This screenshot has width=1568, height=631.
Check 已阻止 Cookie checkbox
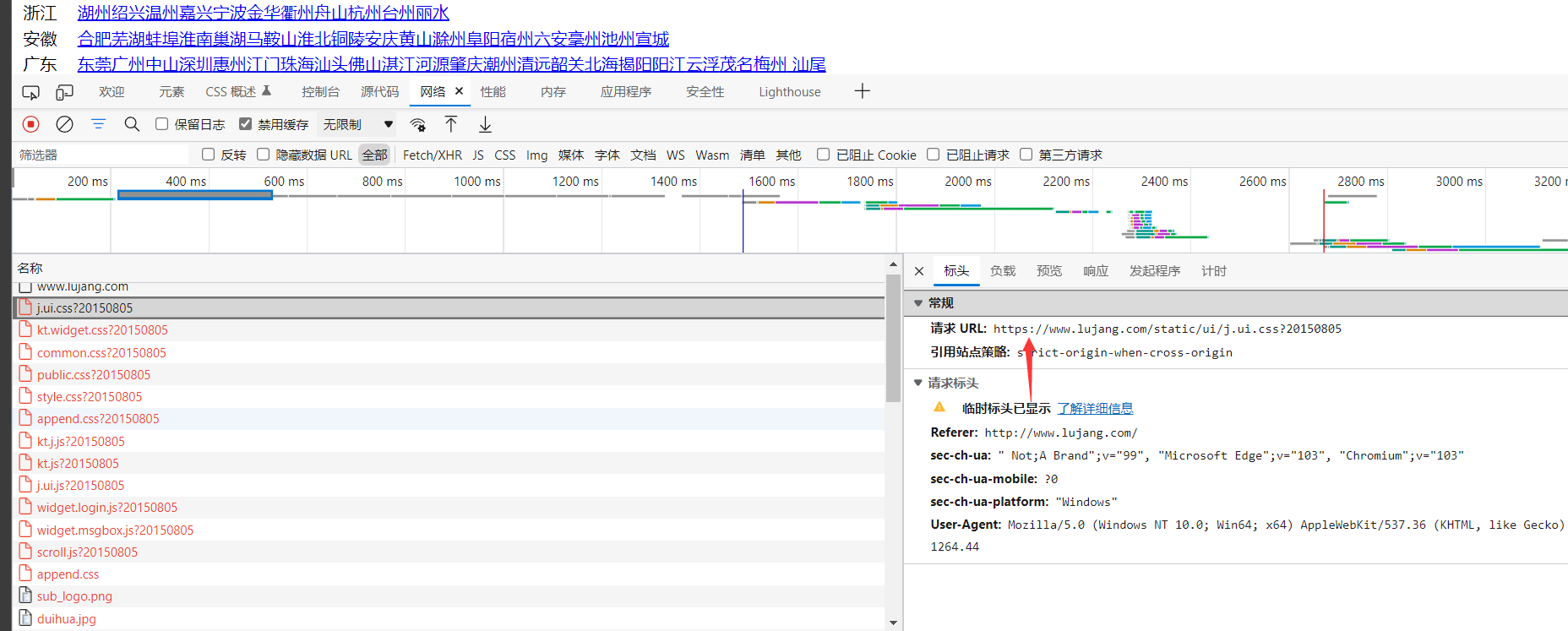823,155
